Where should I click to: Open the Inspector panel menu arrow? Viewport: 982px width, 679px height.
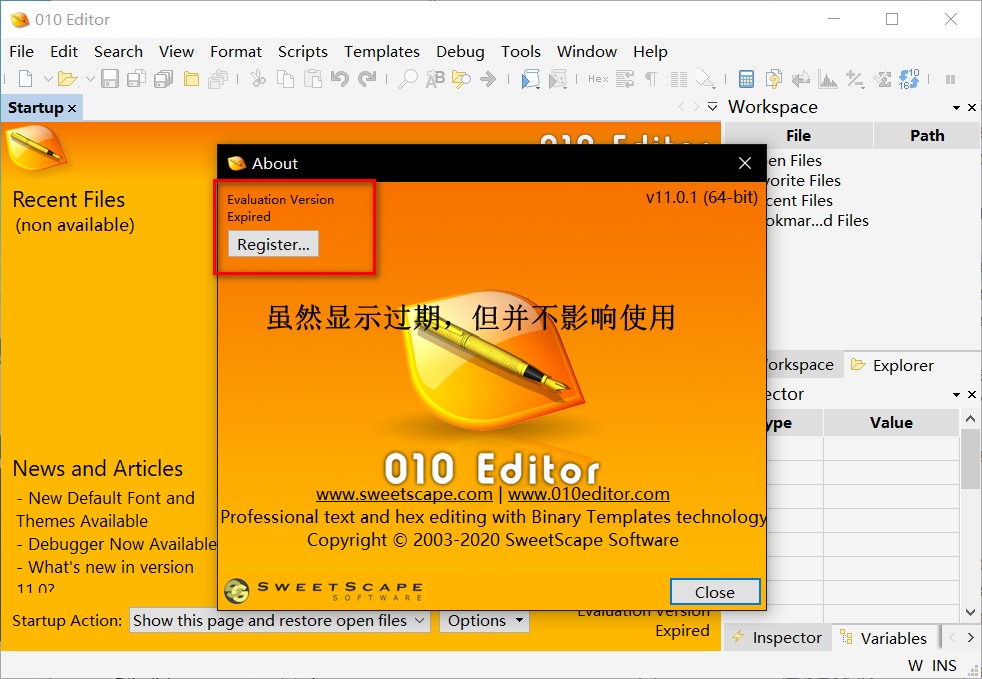[956, 395]
